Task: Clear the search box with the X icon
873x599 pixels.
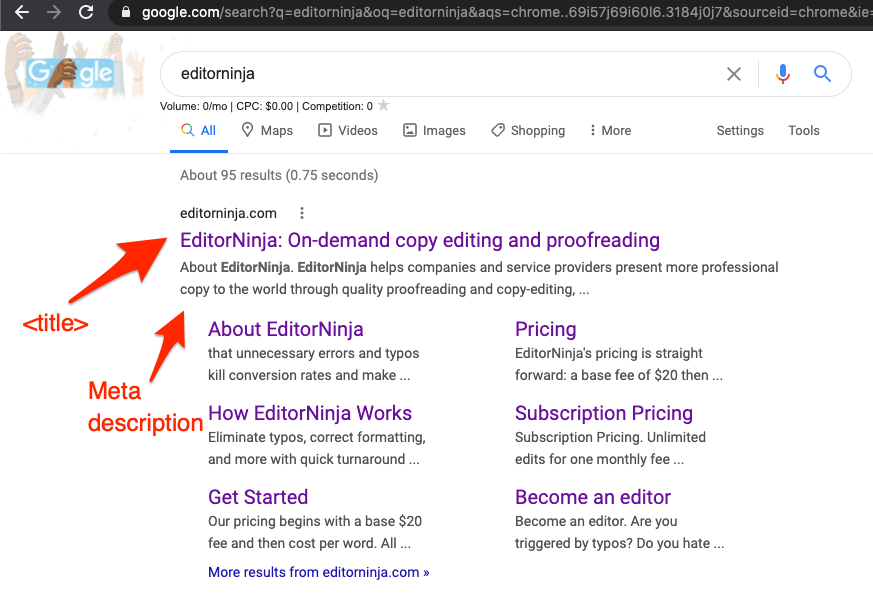Action: point(734,73)
